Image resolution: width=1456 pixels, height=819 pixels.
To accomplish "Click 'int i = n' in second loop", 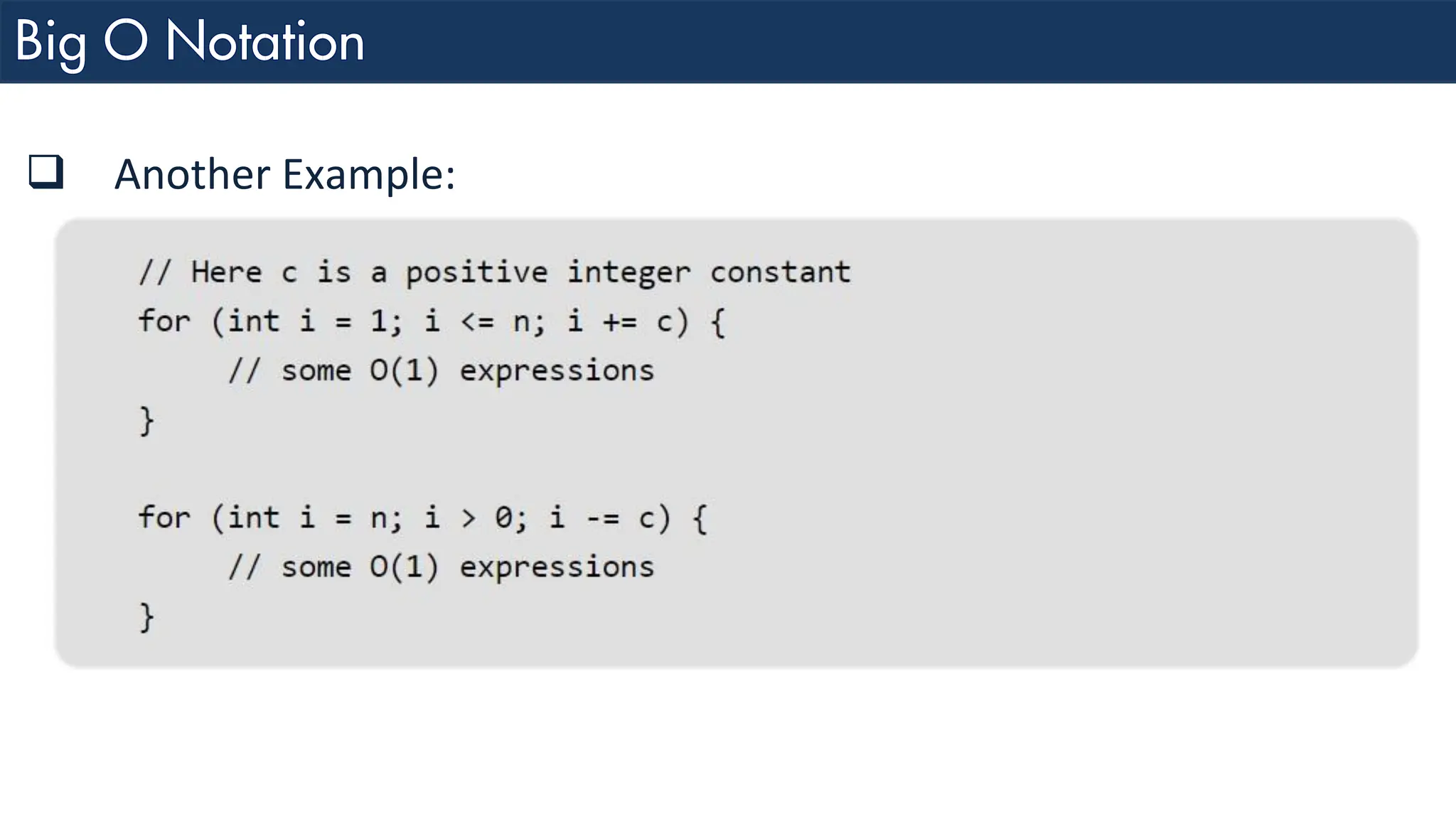I will click(x=307, y=518).
